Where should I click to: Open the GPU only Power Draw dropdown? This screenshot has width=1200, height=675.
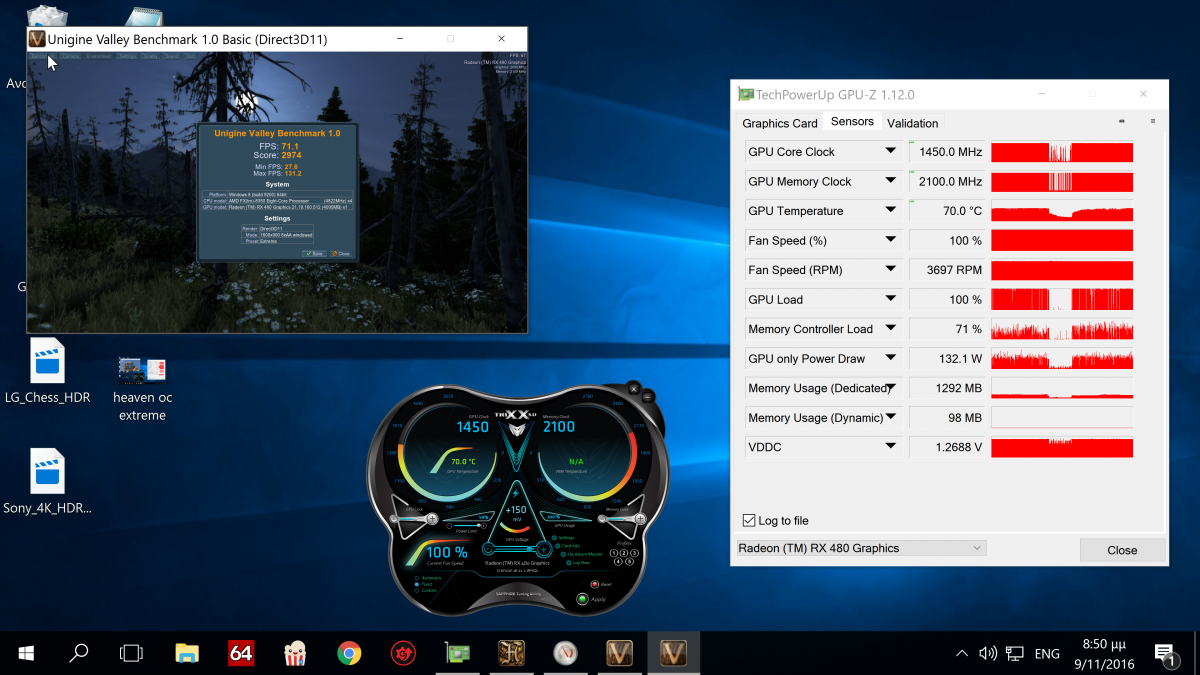[890, 358]
